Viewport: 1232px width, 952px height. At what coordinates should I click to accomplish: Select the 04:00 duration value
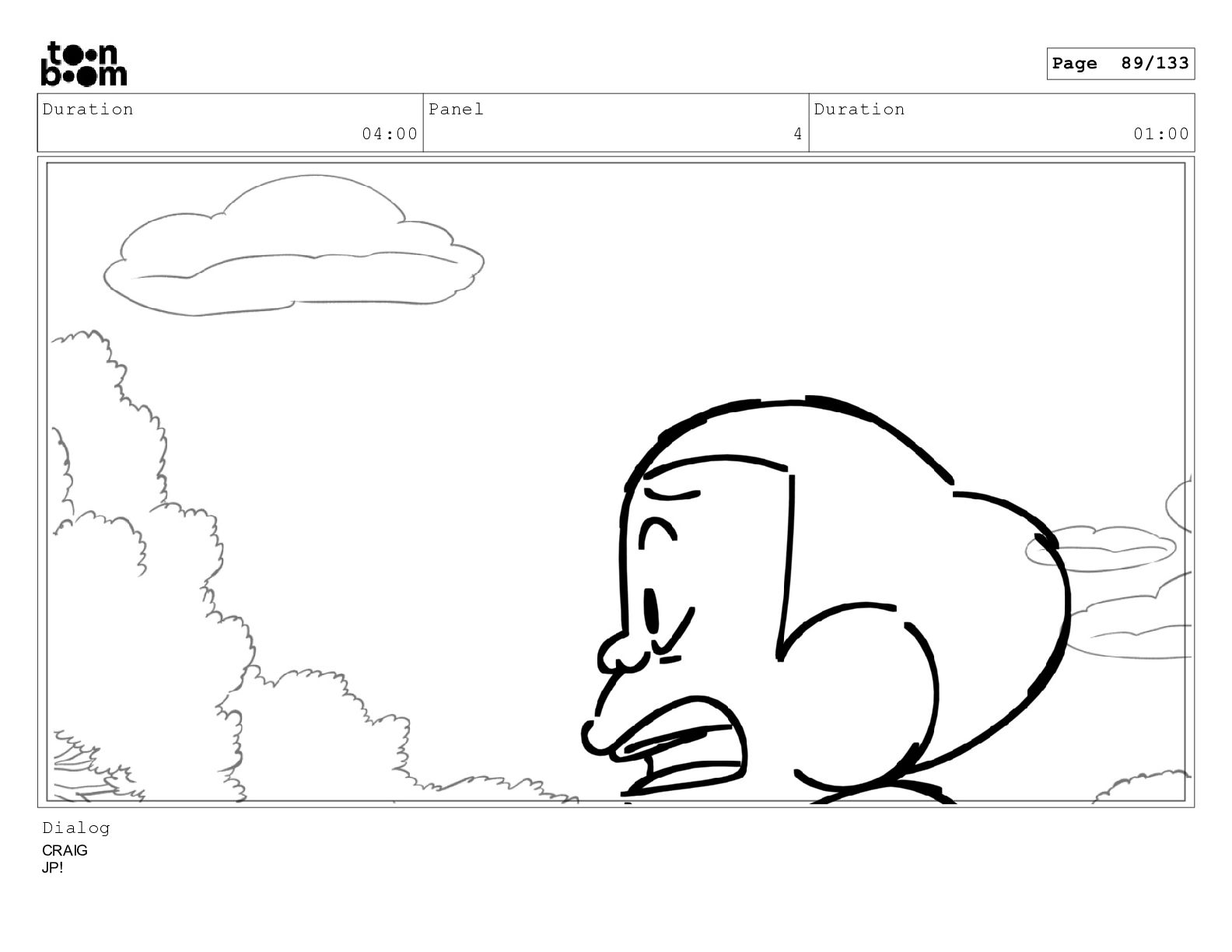390,134
